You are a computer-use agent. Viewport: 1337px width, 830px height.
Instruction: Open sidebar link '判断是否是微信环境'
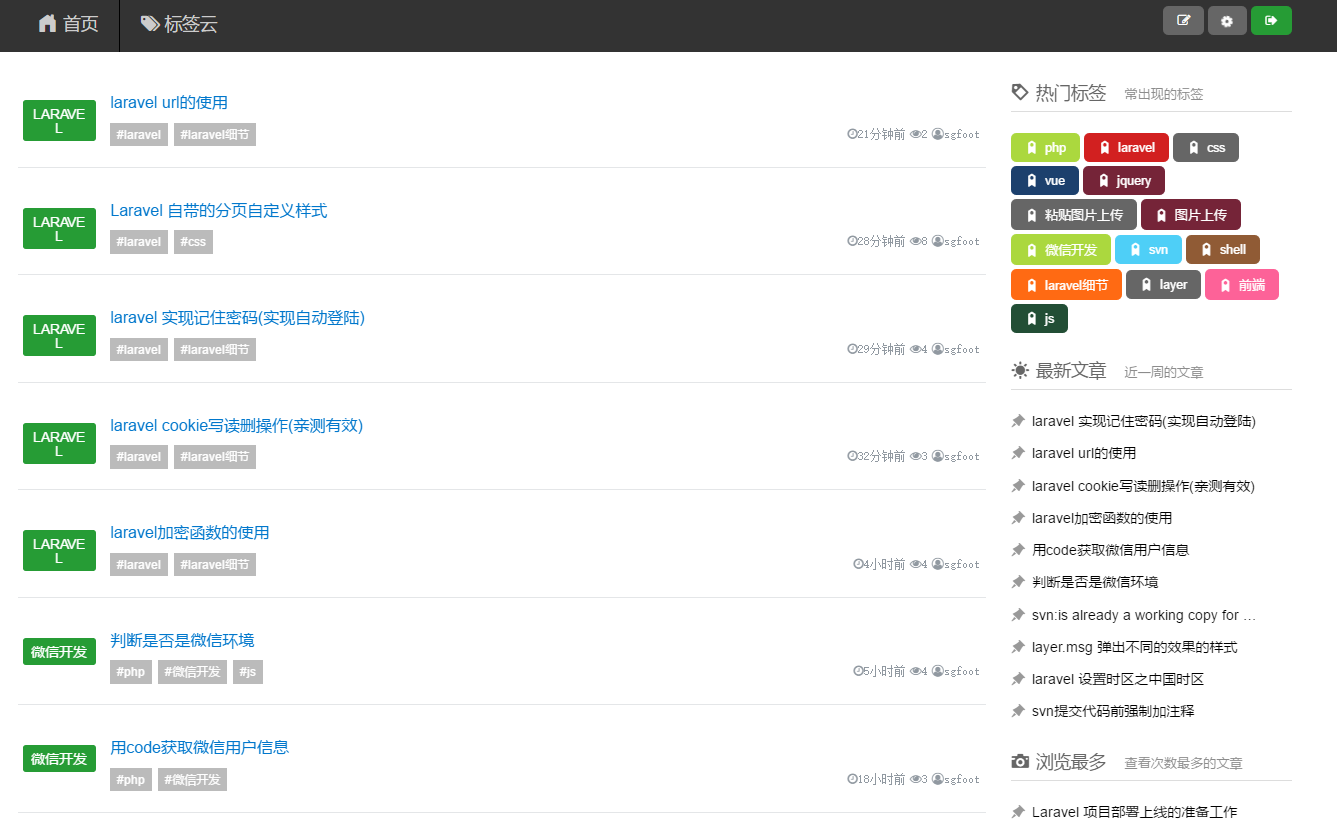[1095, 582]
